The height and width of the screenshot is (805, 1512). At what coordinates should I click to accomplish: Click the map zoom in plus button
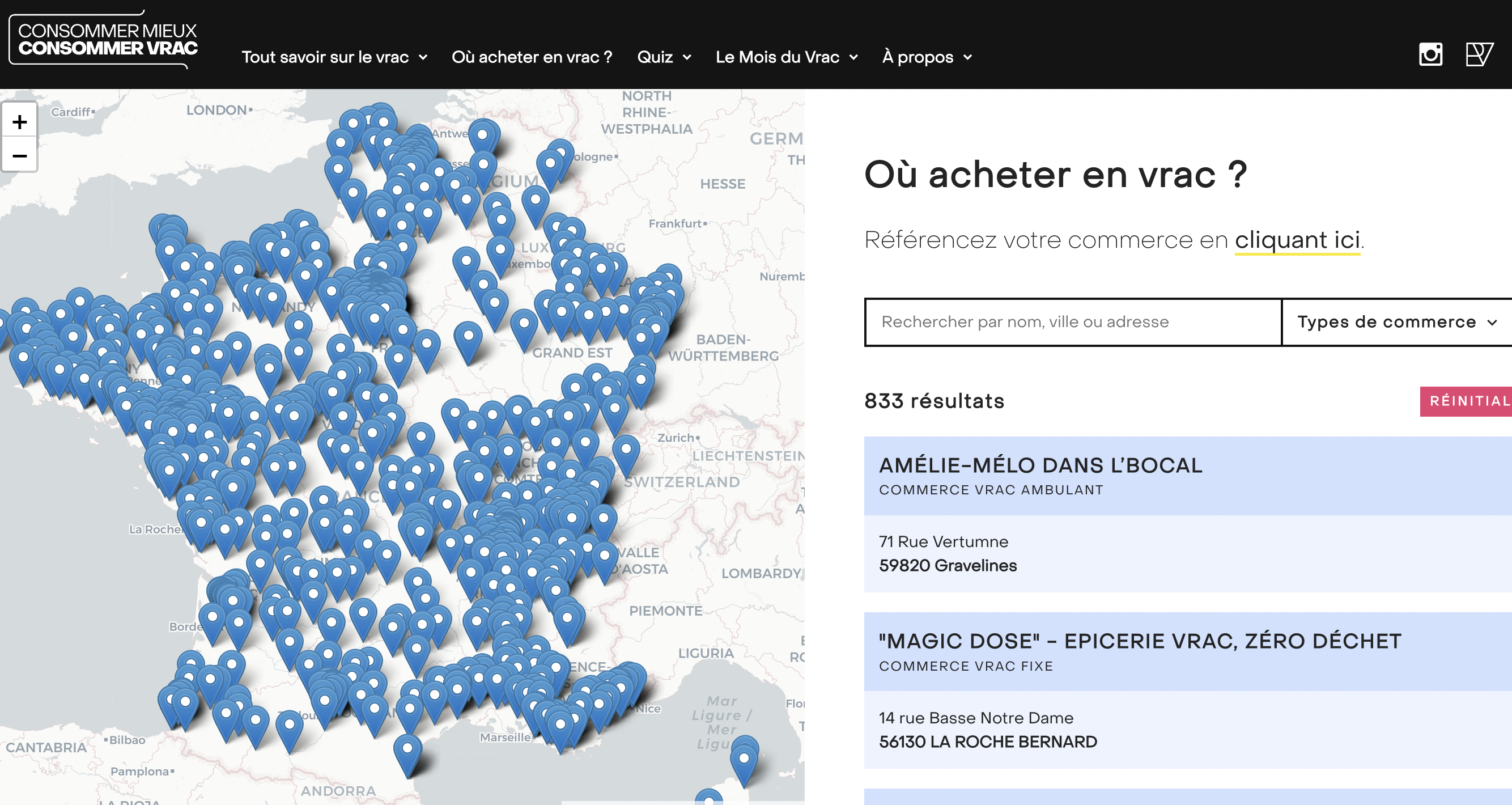[19, 121]
